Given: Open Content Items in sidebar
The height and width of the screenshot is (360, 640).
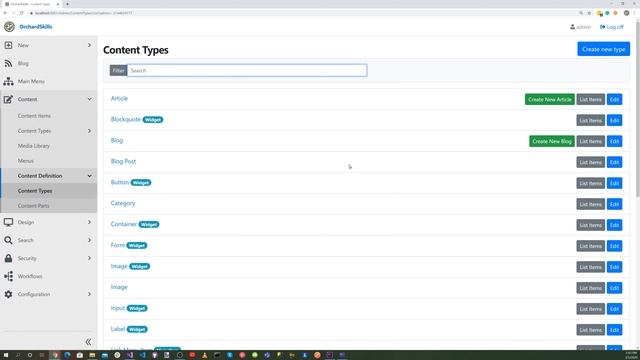Looking at the screenshot, I should coord(34,116).
